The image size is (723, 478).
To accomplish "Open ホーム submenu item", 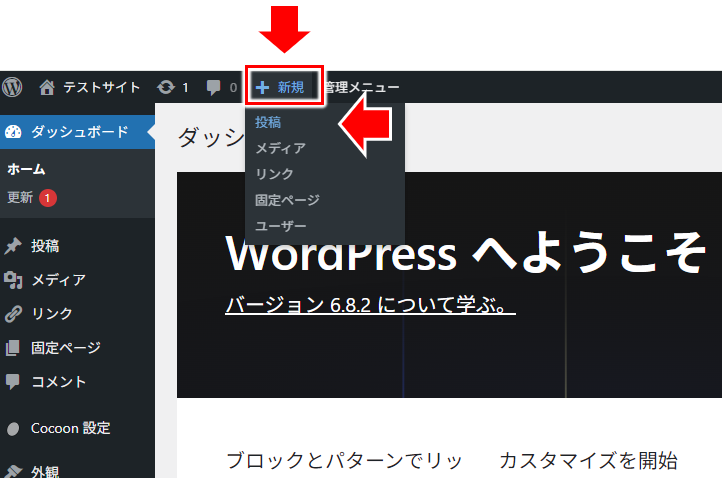I will pos(26,169).
